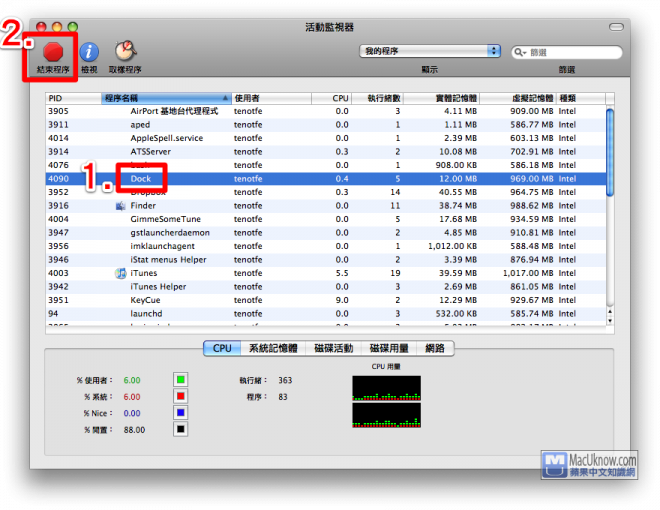Image resolution: width=660 pixels, height=510 pixels.
Task: Select the Dock process row
Action: tap(326, 179)
